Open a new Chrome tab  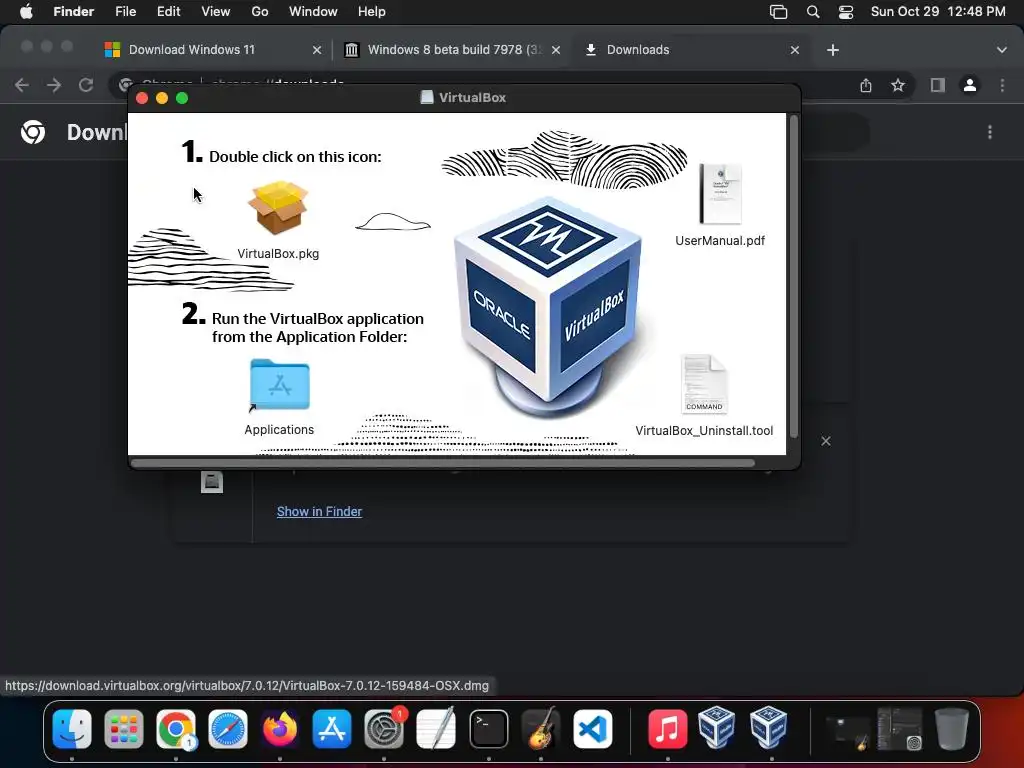[x=833, y=50]
